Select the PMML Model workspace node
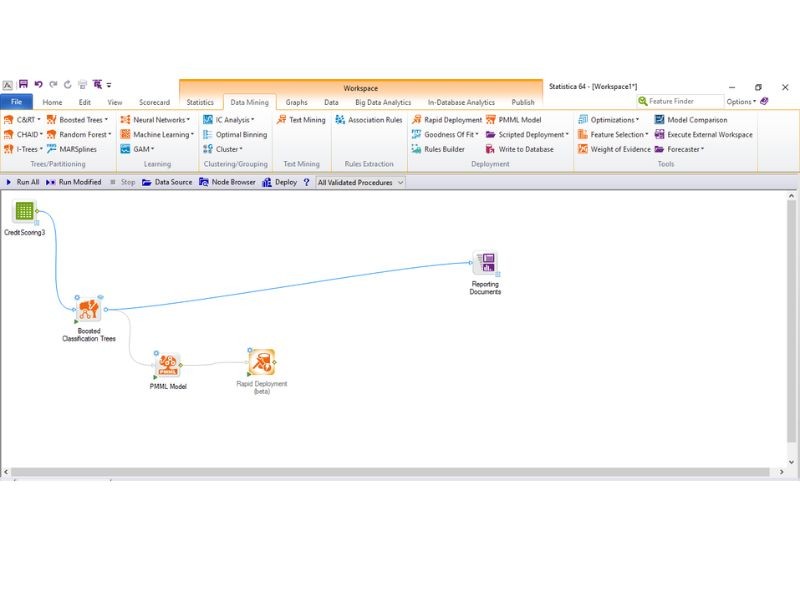The height and width of the screenshot is (600, 800). [168, 365]
